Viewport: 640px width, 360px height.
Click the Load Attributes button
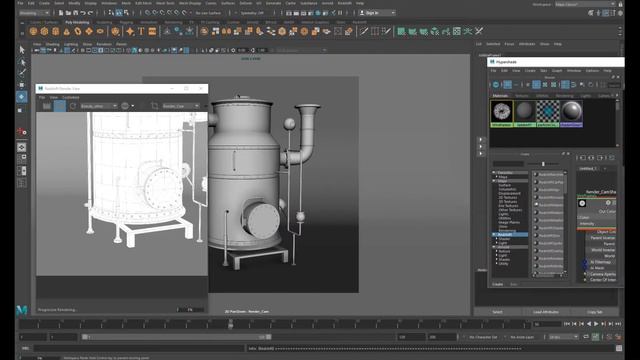tap(545, 312)
